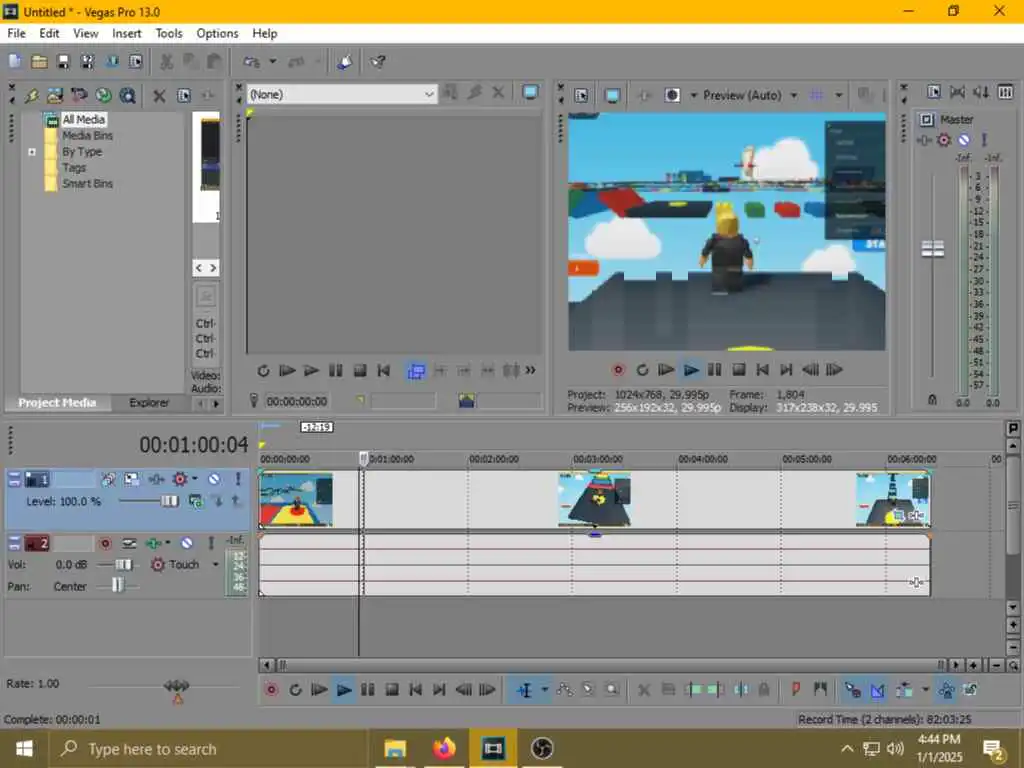Click Trimmer external monitor icon
The image size is (1024, 768).
530,93
